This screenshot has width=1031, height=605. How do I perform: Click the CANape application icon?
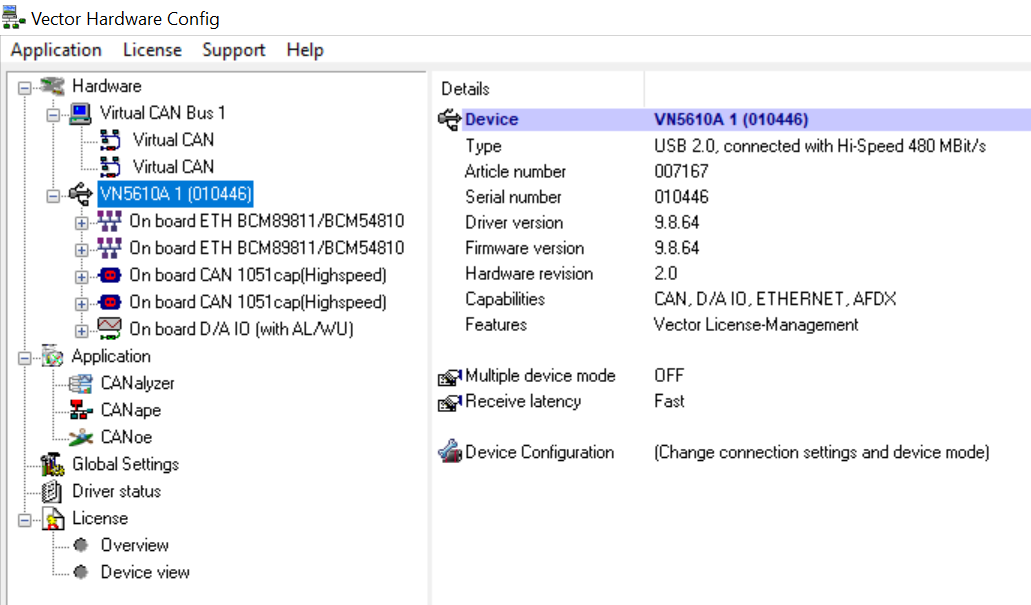[81, 410]
